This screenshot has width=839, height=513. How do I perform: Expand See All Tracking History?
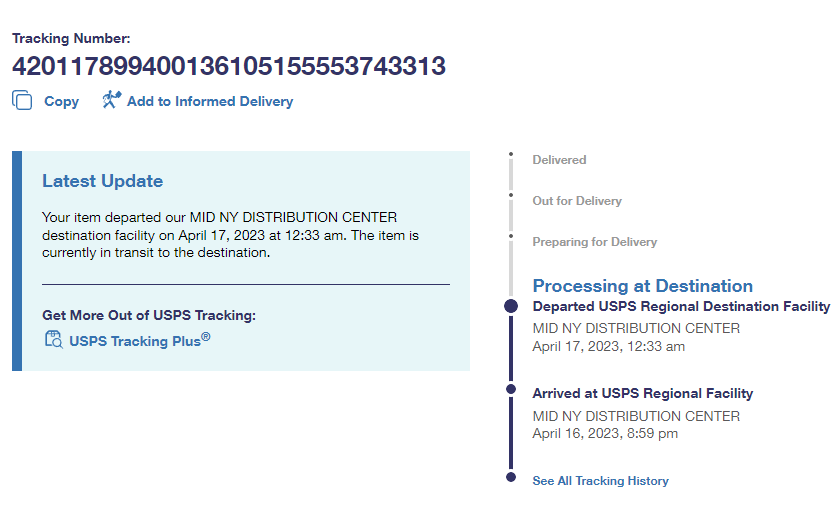[x=600, y=481]
